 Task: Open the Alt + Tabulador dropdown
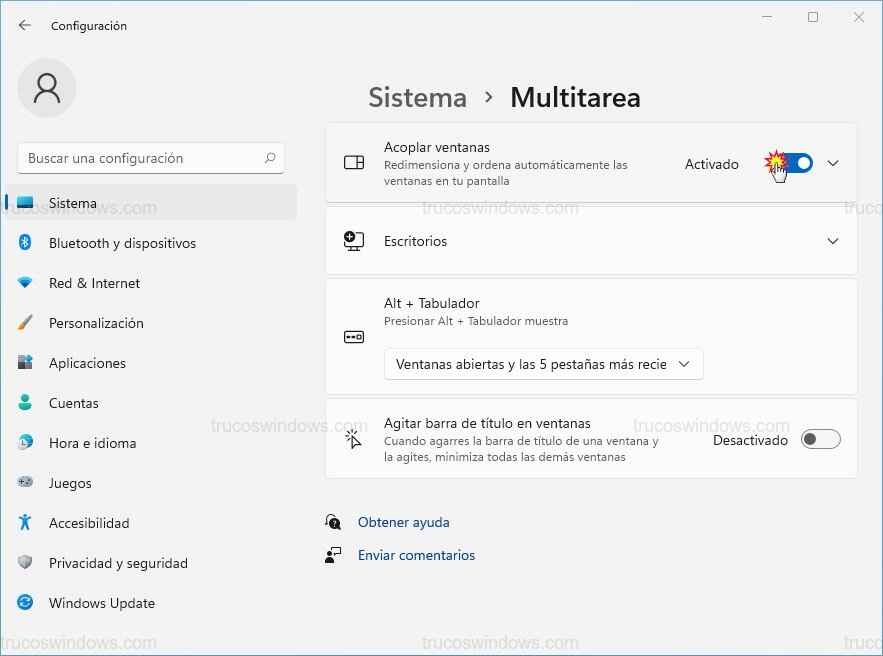(543, 364)
